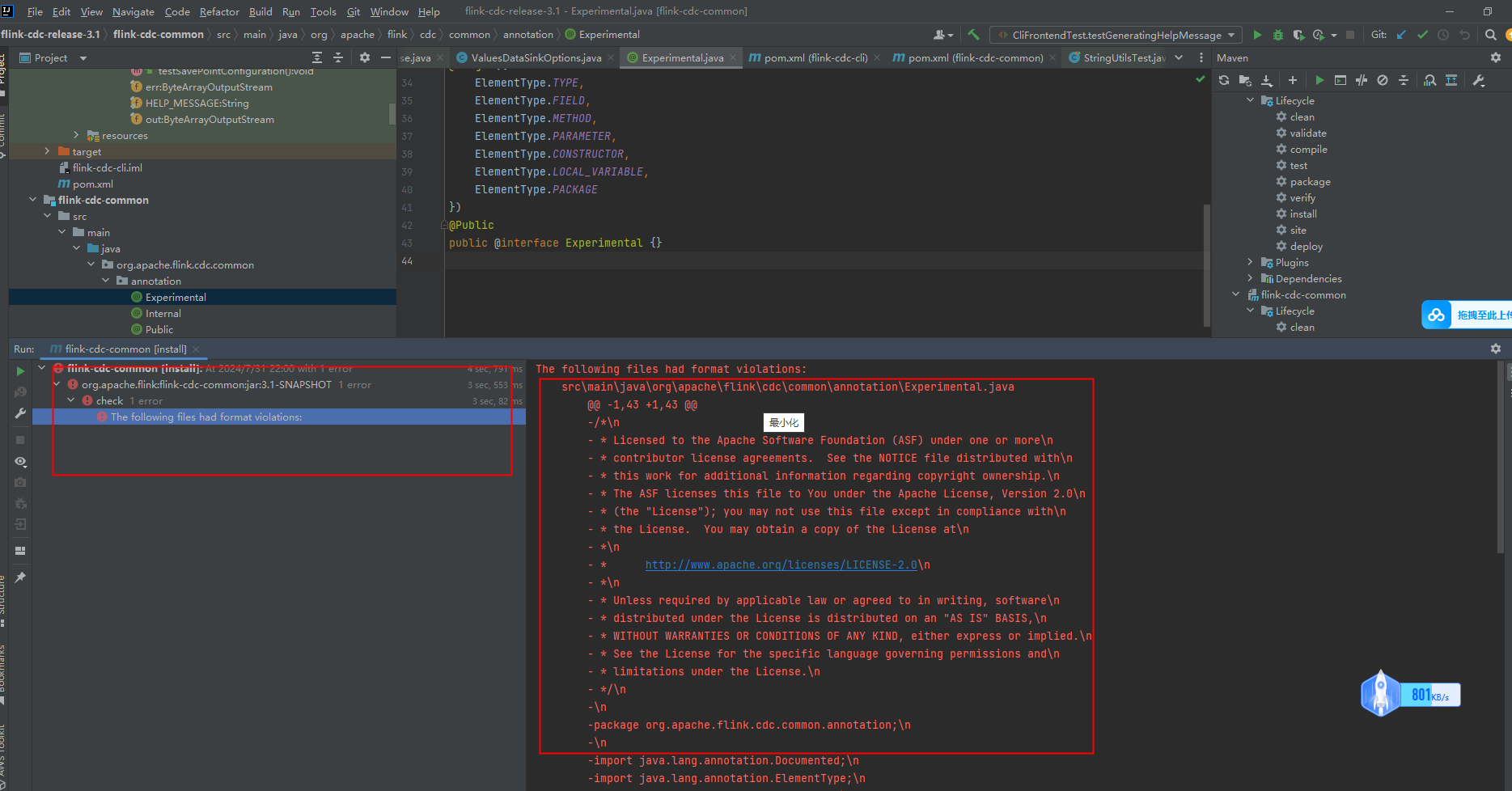Switch to ValuesDataSinkOptions.java tab
The width and height of the screenshot is (1512, 791).
pyautogui.click(x=536, y=57)
